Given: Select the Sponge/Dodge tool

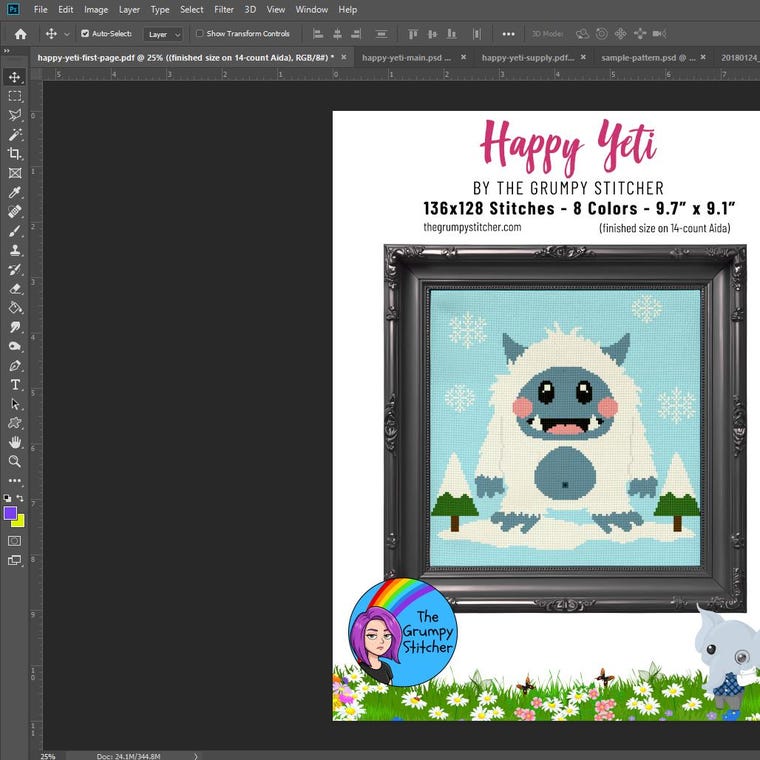Looking at the screenshot, I should tap(15, 346).
